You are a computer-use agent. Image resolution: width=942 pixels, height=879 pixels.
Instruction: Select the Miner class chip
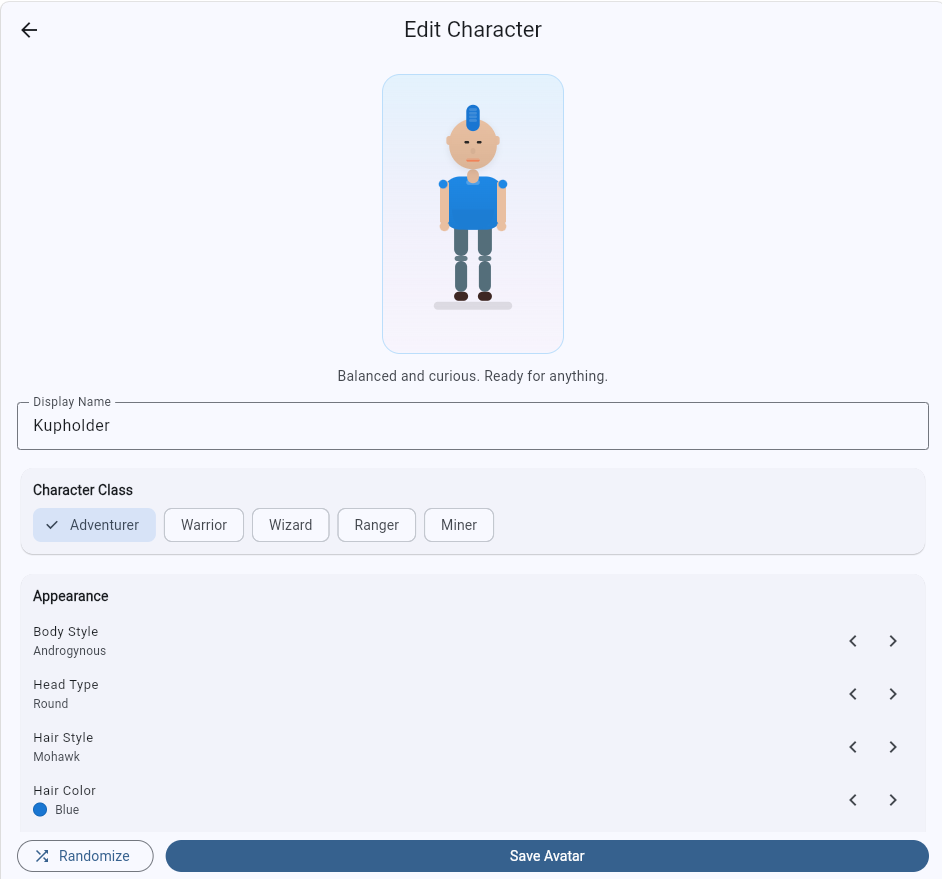[458, 525]
